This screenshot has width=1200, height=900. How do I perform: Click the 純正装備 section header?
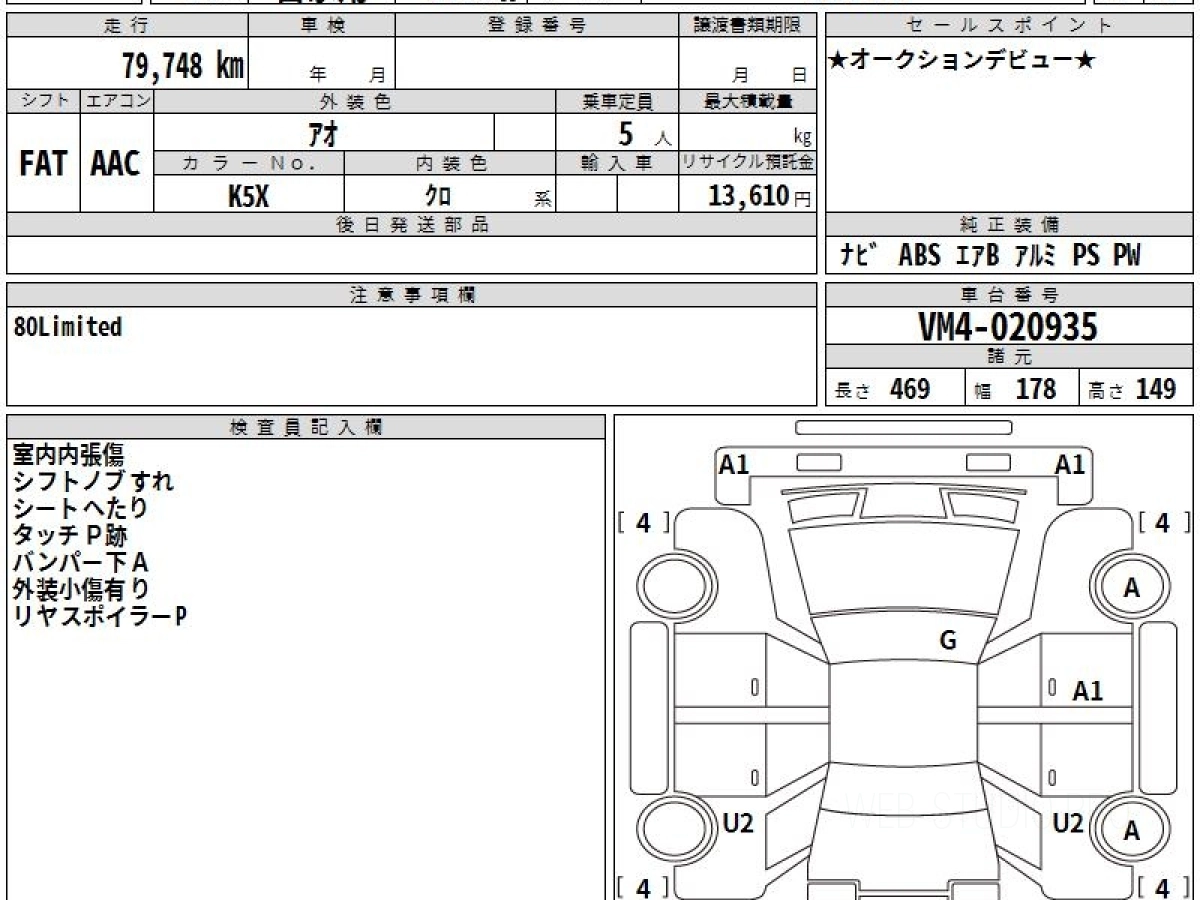point(1010,225)
